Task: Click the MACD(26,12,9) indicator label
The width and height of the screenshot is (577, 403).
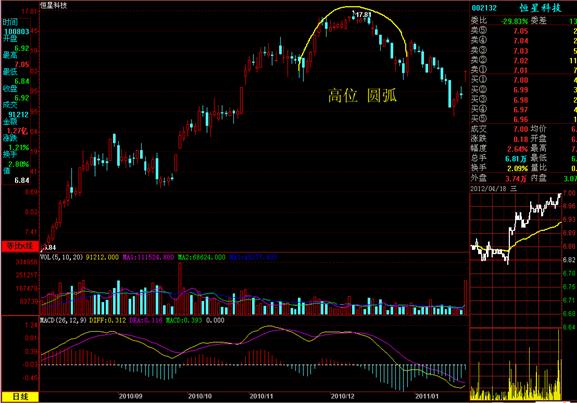Action: pyautogui.click(x=63, y=321)
